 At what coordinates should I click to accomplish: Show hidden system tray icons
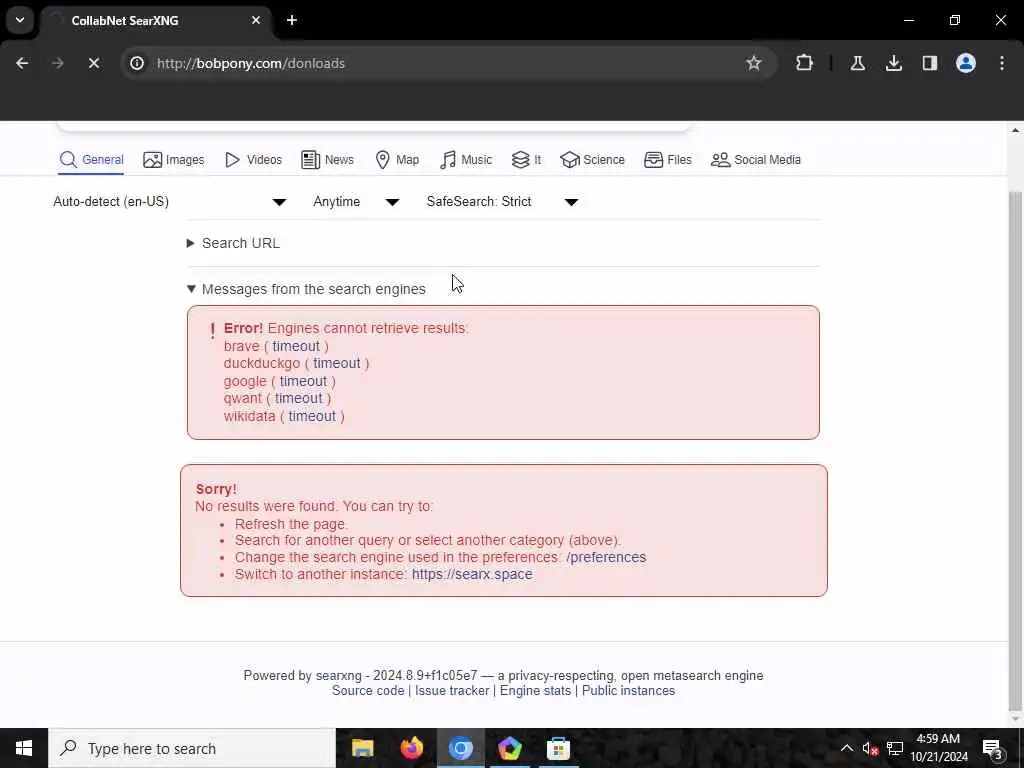pos(846,748)
